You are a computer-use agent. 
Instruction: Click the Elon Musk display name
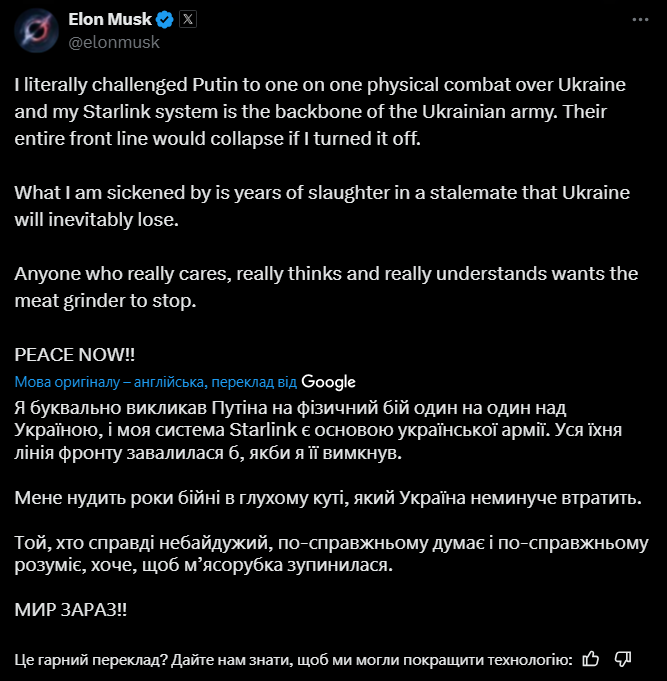click(108, 20)
